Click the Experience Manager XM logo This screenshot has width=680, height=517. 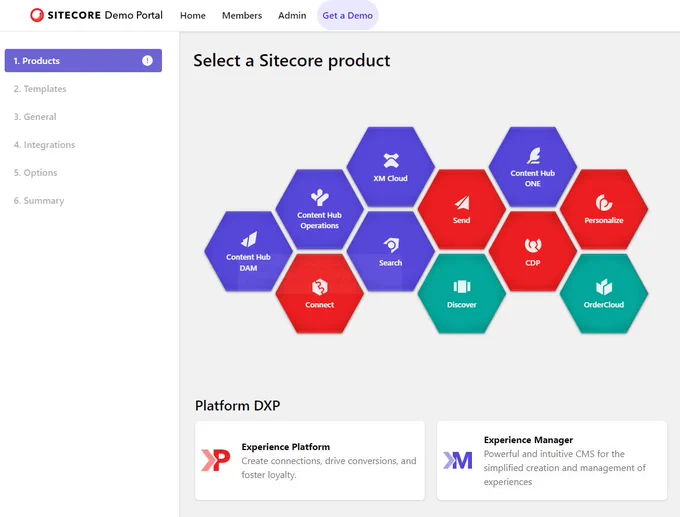click(x=458, y=460)
